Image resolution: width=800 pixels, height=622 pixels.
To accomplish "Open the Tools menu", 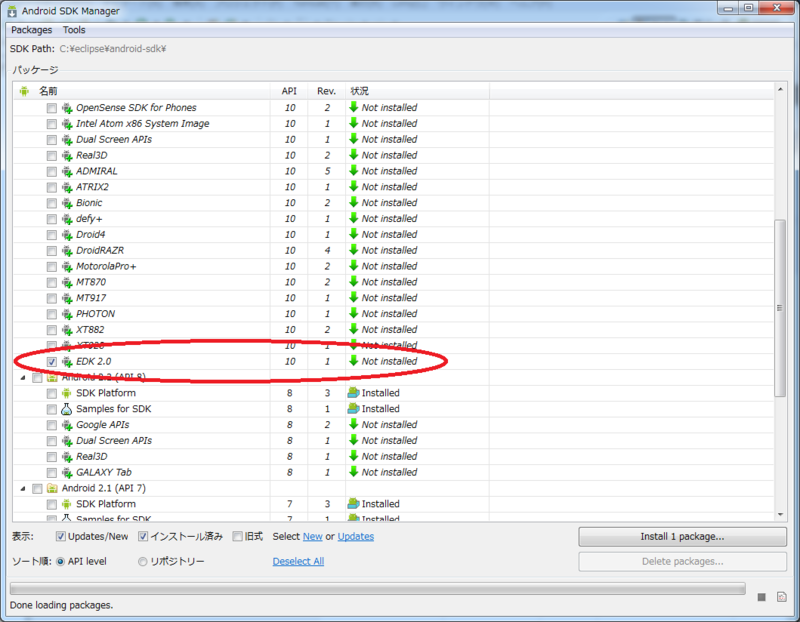I will 74,30.
